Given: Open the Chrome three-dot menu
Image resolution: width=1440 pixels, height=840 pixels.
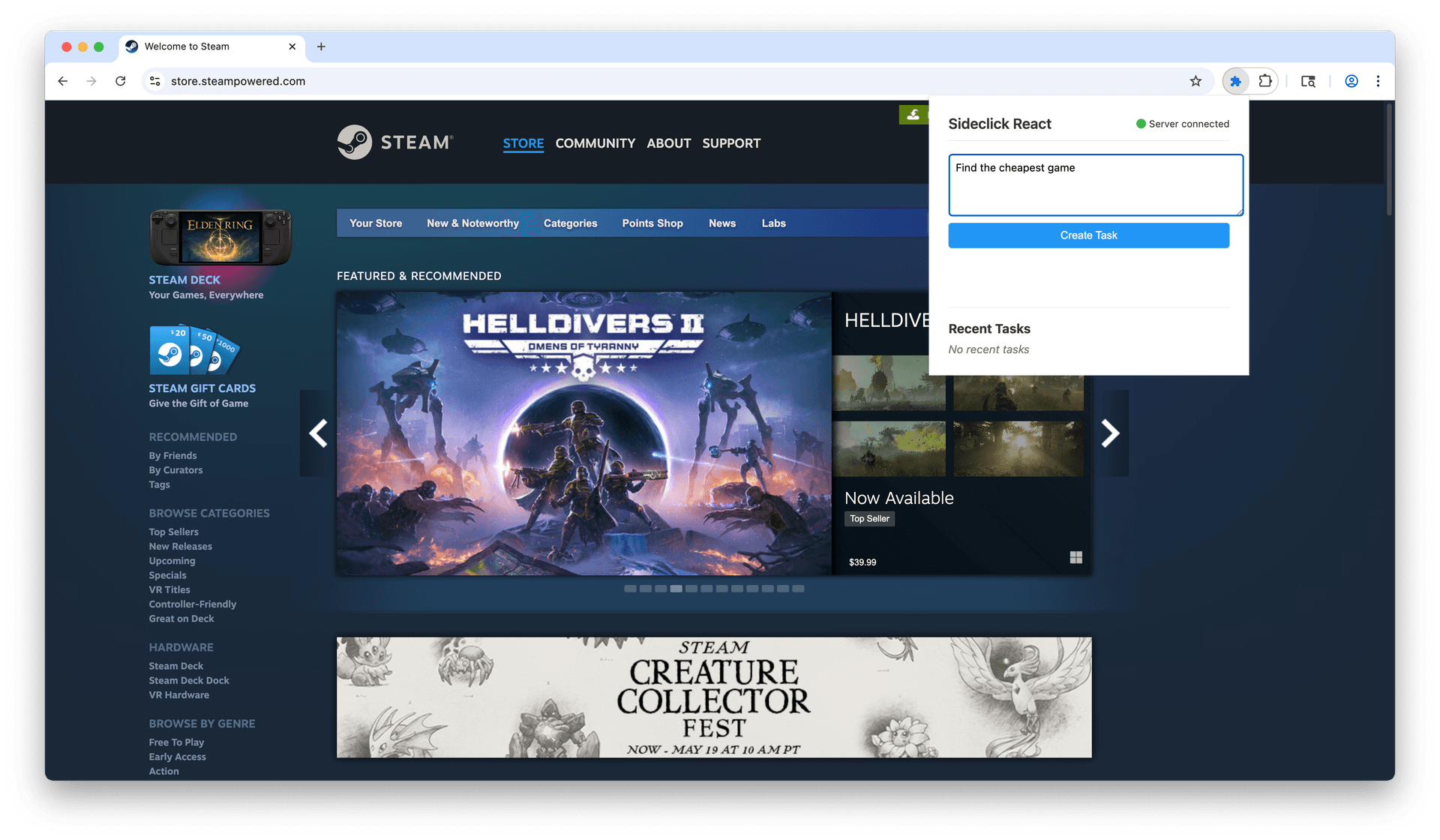Looking at the screenshot, I should click(1378, 81).
